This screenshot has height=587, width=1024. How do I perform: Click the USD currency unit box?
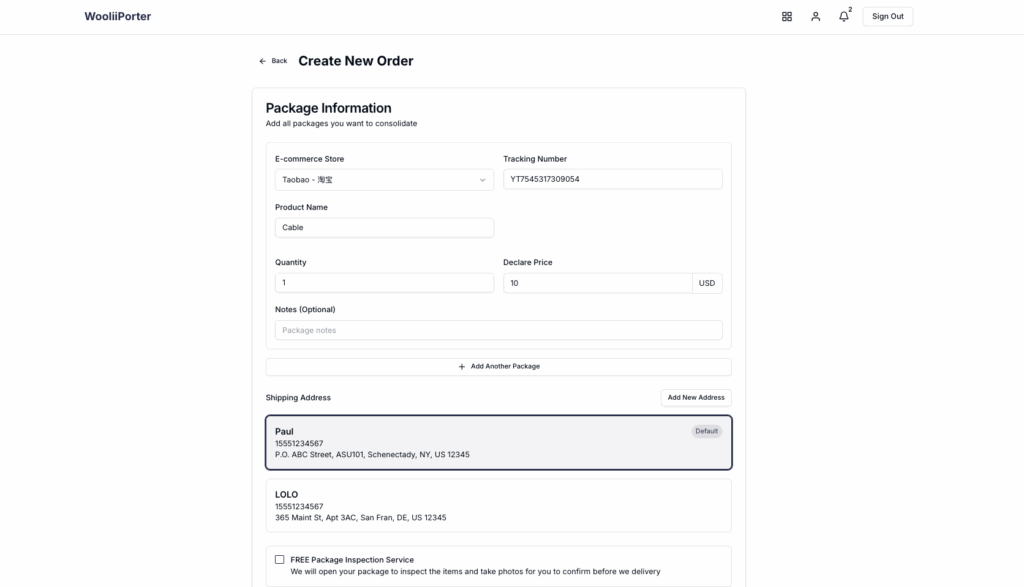click(x=707, y=283)
